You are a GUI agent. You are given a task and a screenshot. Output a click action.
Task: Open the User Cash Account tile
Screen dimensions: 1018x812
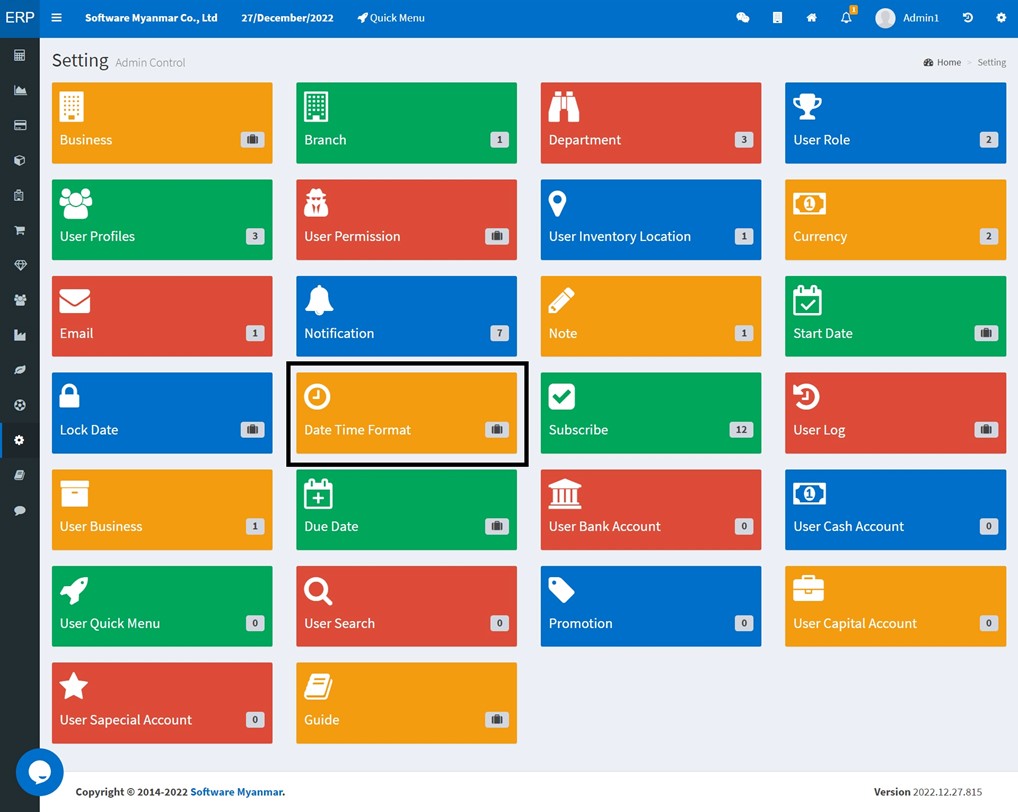coord(895,510)
